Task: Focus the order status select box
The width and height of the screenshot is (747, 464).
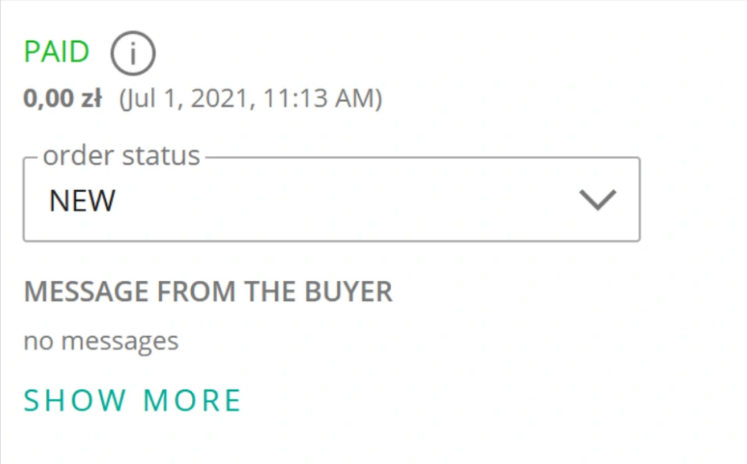Action: pyautogui.click(x=331, y=200)
